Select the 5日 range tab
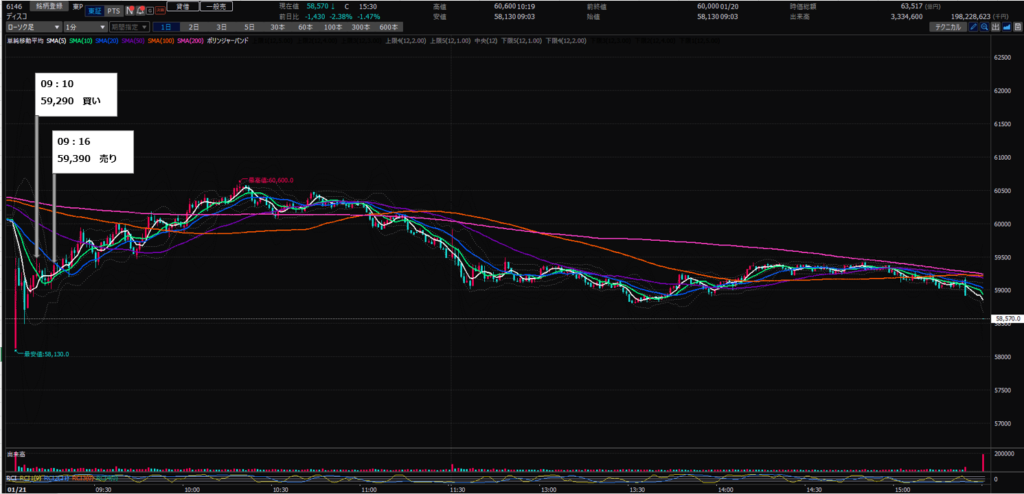The image size is (1024, 494). 248,27
